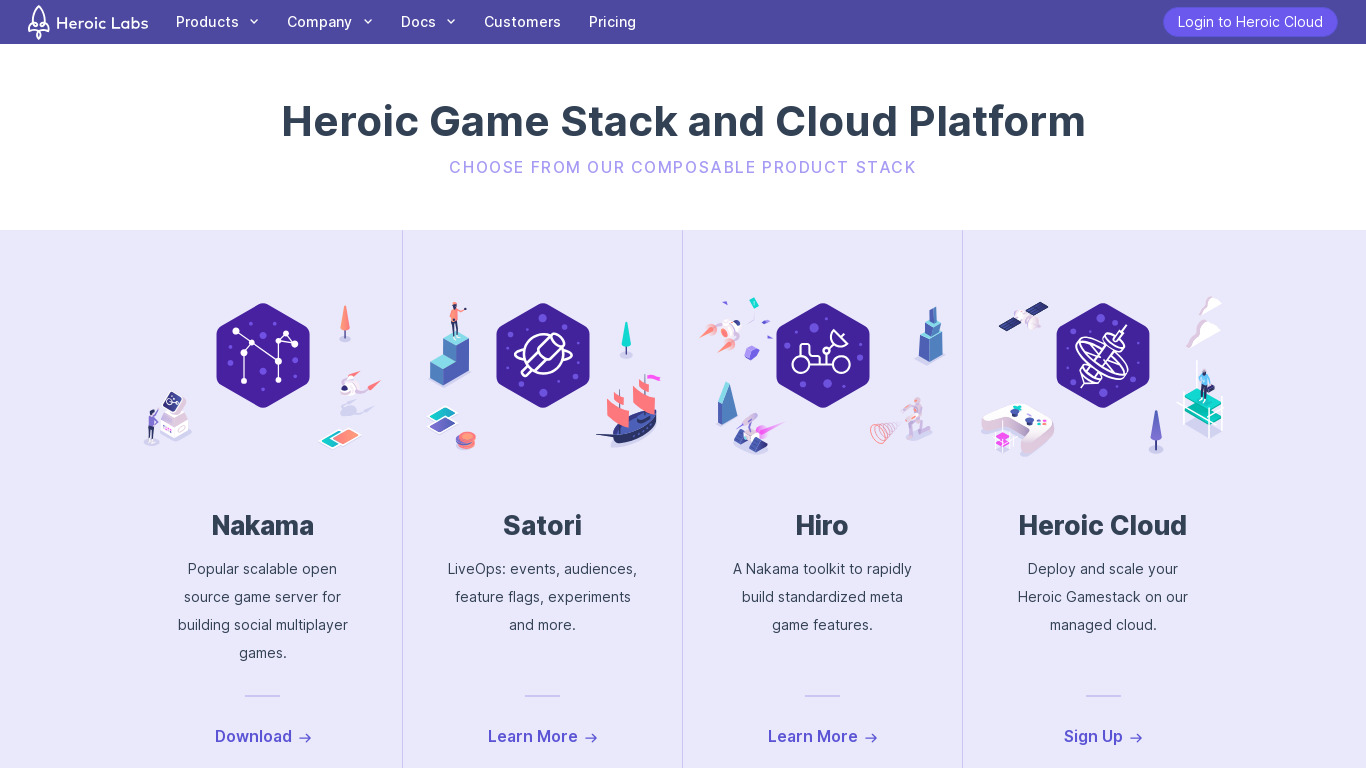The image size is (1366, 768).
Task: Click the Heroic Cloud heading
Action: coord(1103,525)
